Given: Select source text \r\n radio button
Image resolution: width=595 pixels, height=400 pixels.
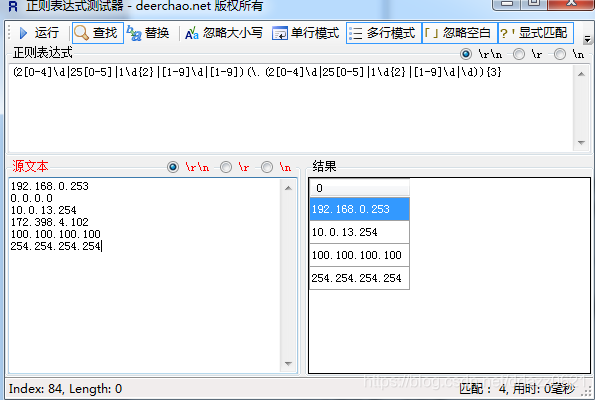Looking at the screenshot, I should coord(173,167).
